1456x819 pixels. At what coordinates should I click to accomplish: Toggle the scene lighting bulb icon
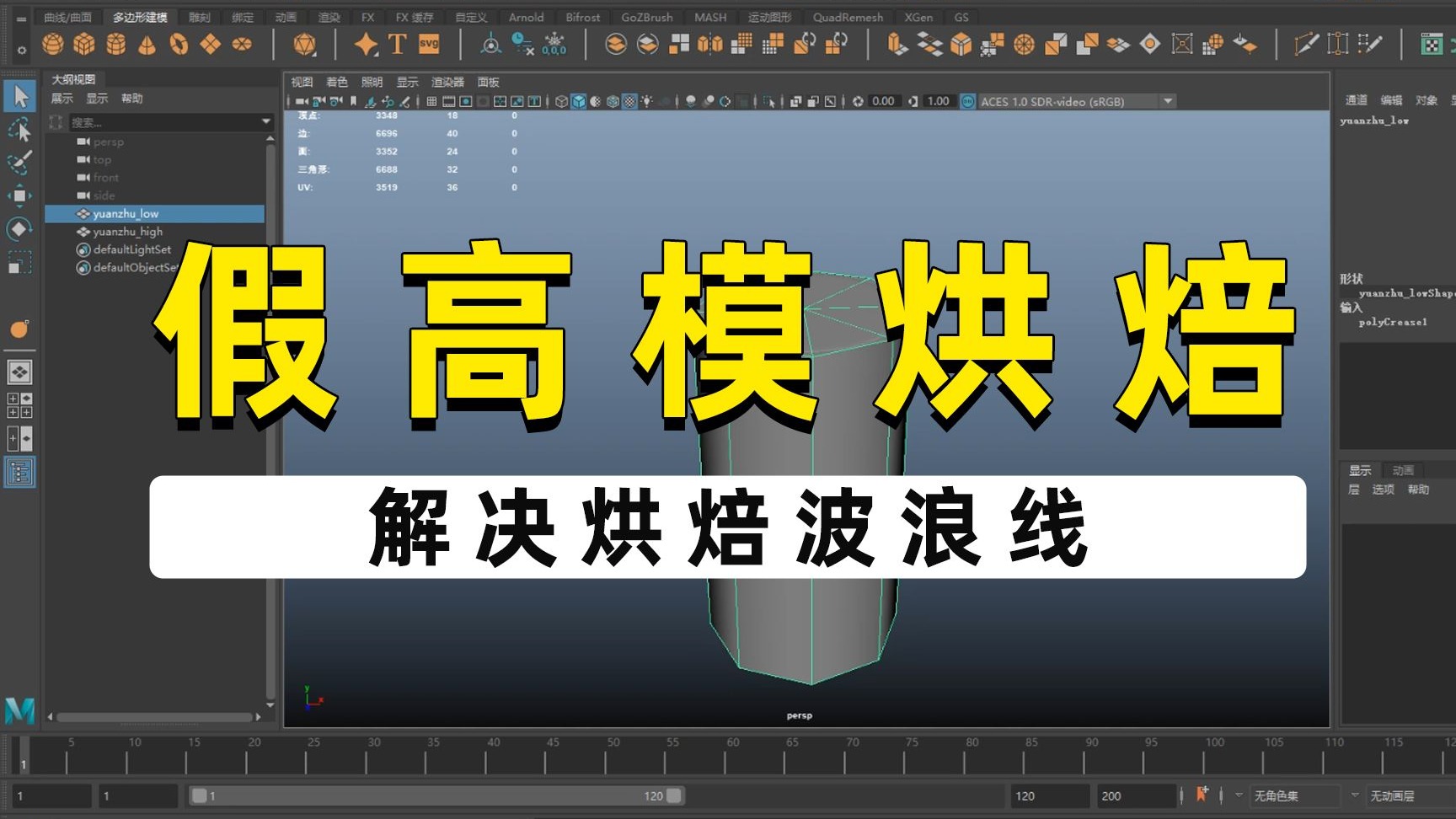(646, 101)
